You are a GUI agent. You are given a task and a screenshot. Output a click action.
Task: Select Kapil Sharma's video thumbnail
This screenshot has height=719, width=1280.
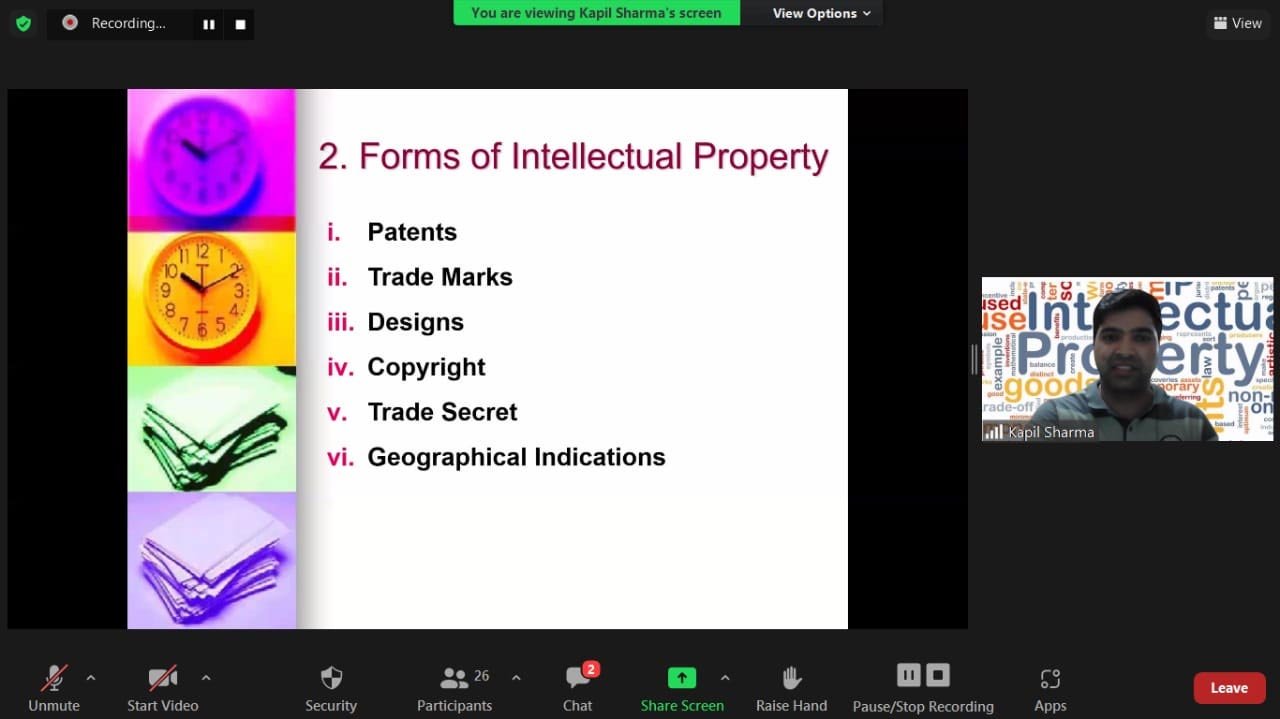coord(1127,359)
